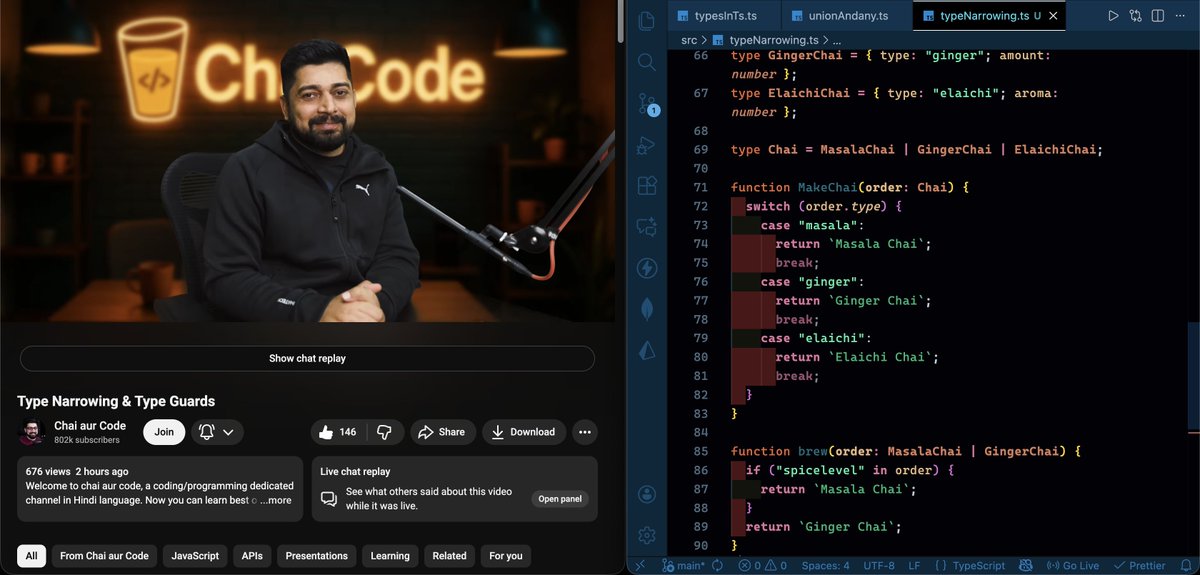Viewport: 1200px width, 575px height.
Task: Filter by the Presentations chip
Action: (317, 556)
